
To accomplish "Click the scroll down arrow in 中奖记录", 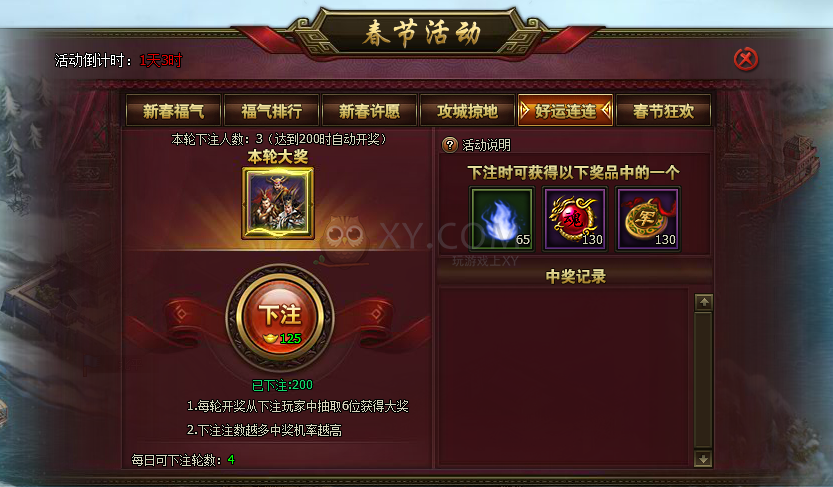I will (x=703, y=459).
